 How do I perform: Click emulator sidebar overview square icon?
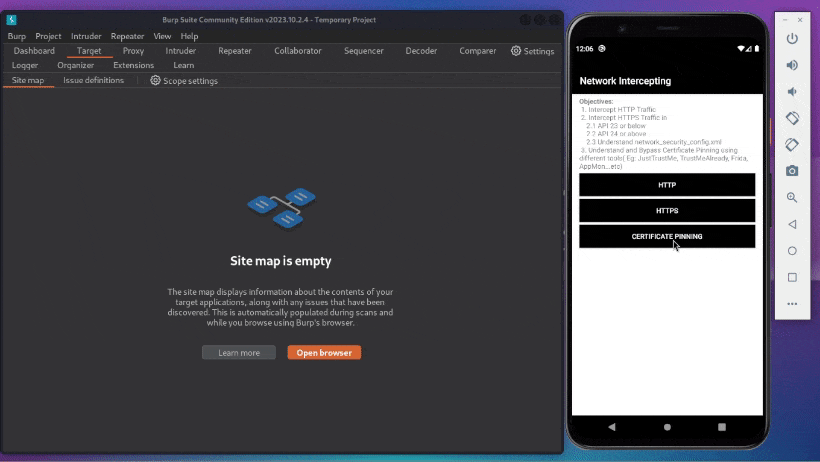pyautogui.click(x=792, y=277)
